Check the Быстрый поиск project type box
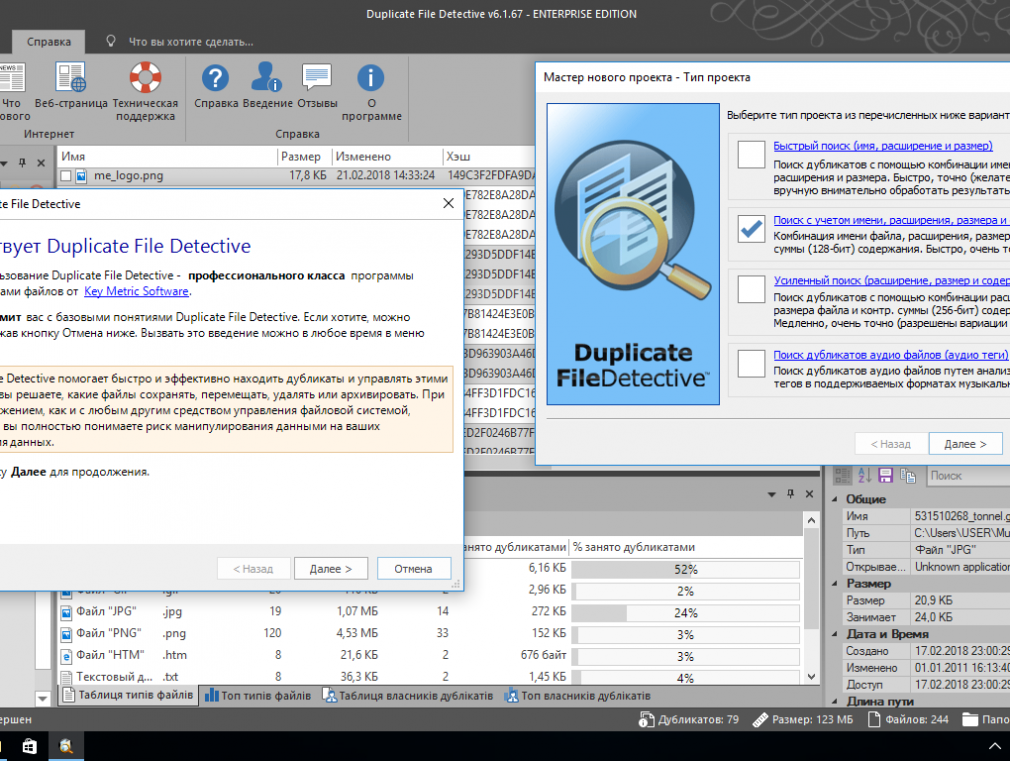 click(x=751, y=155)
